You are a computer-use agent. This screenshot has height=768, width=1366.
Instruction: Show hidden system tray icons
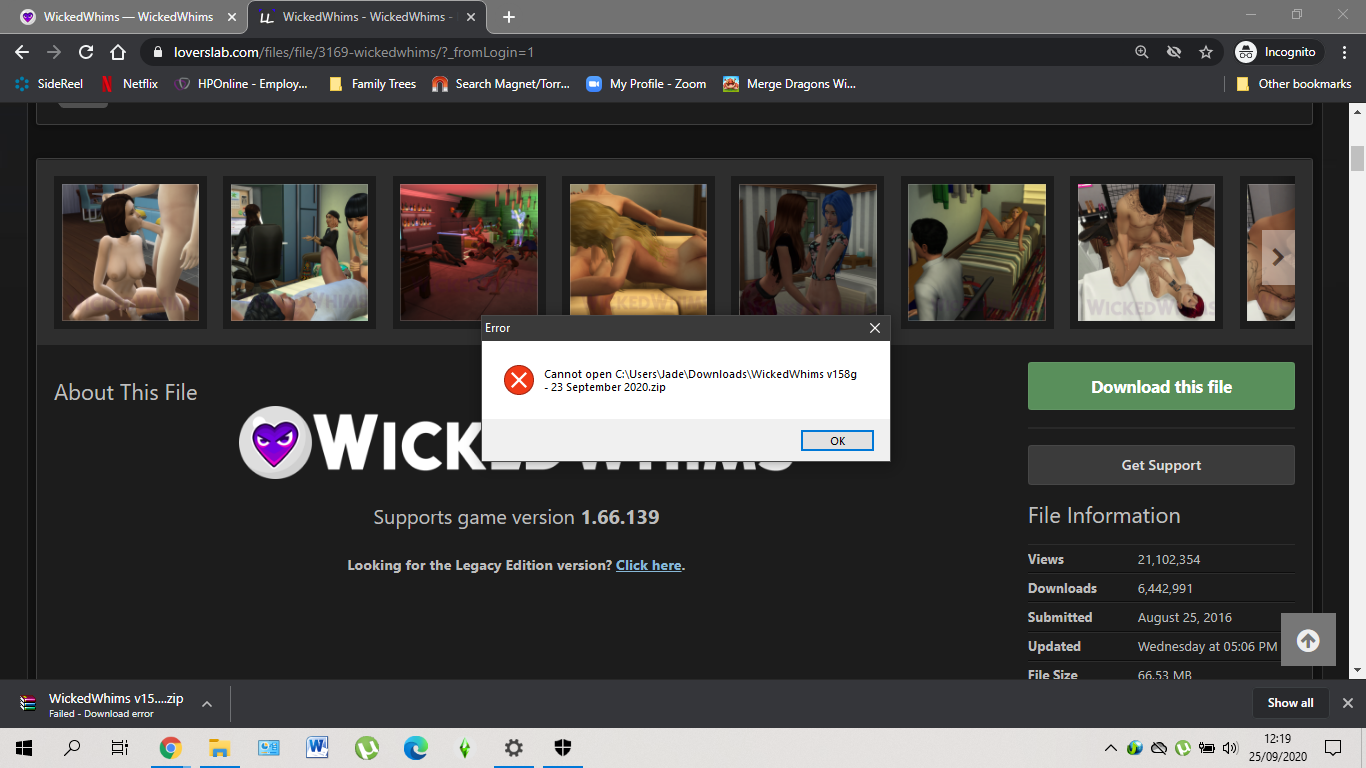[x=1110, y=747]
